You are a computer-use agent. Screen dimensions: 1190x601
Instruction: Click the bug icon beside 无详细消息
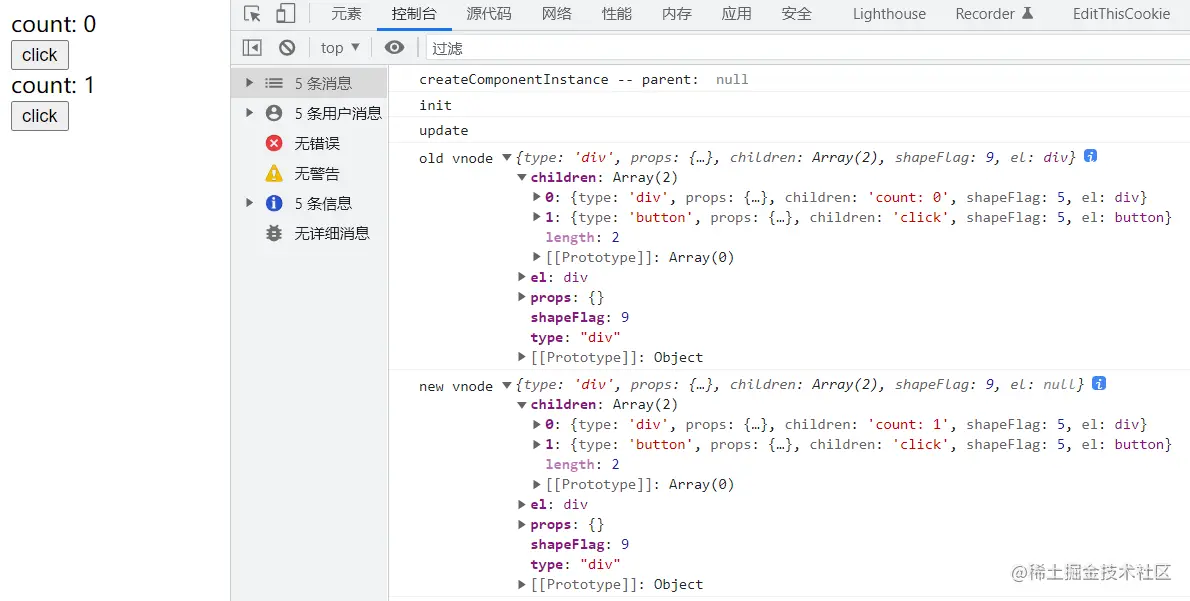(274, 234)
